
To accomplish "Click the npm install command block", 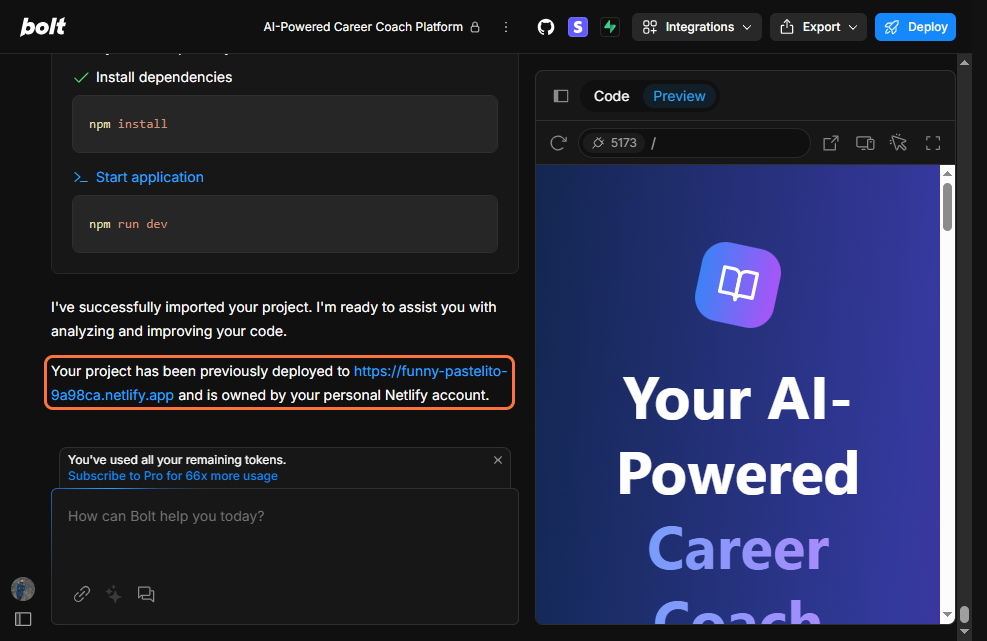I will point(285,124).
